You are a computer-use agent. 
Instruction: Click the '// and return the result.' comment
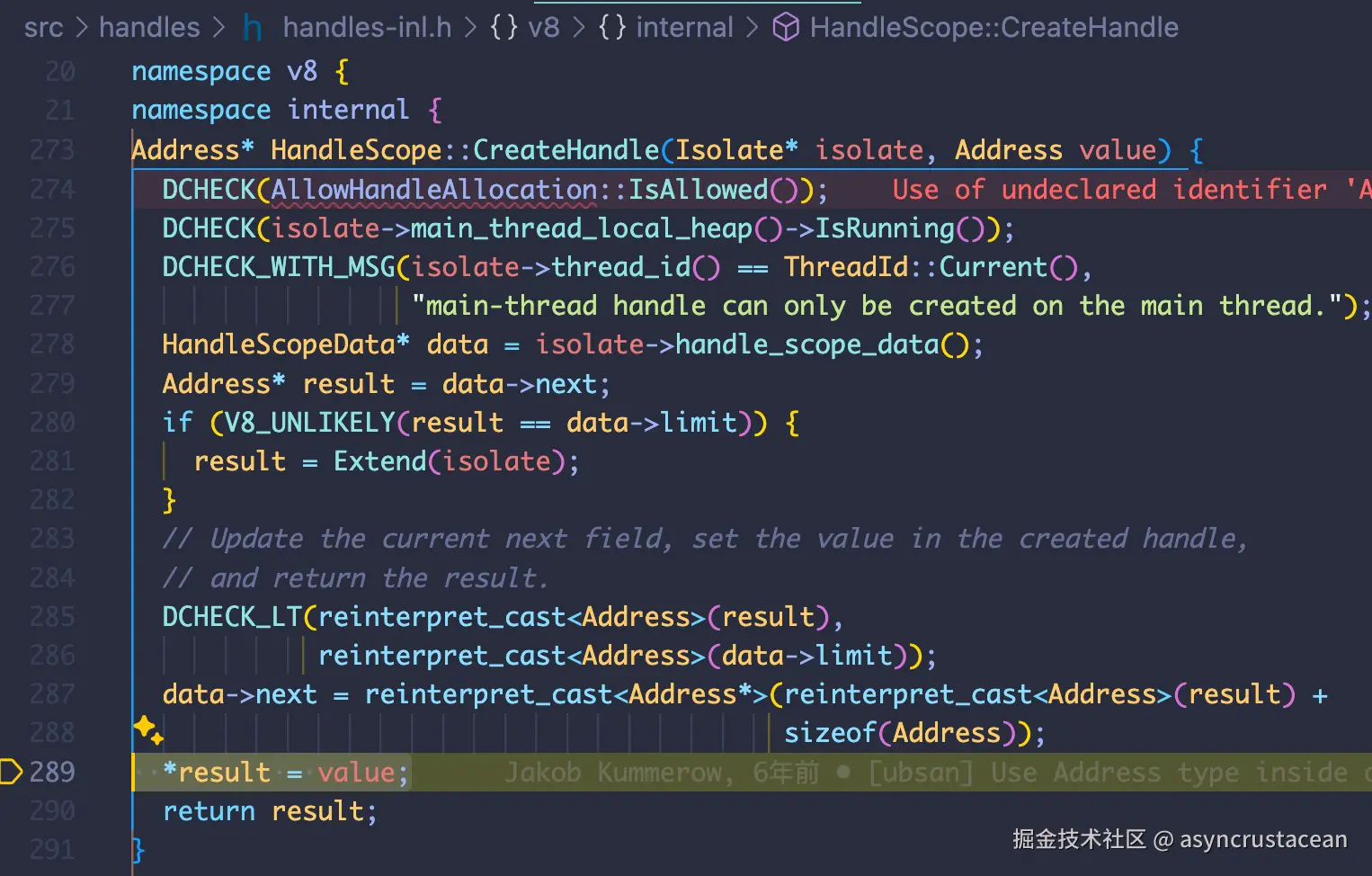pos(355,577)
